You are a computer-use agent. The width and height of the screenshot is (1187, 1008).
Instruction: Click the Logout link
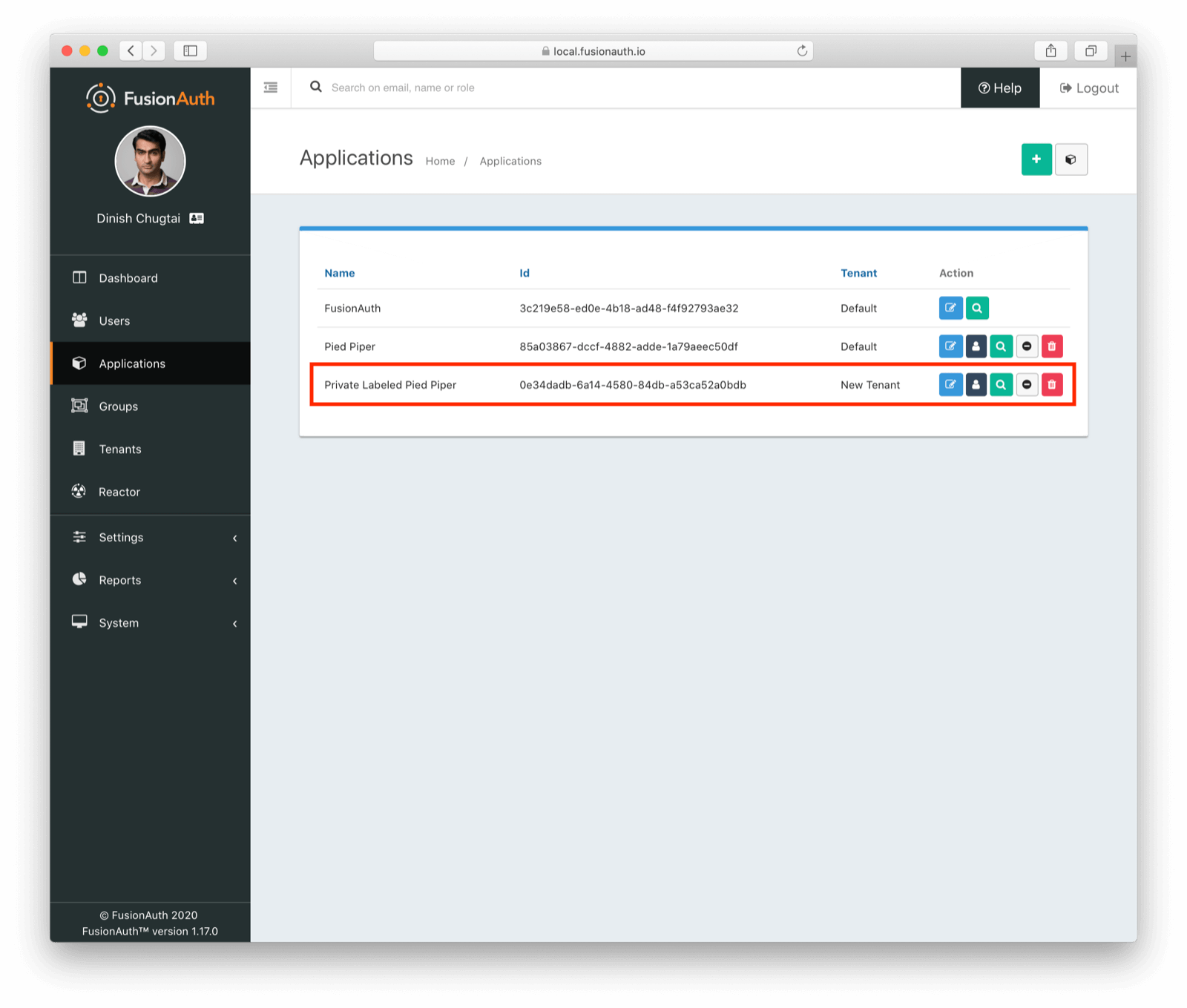tap(1088, 88)
